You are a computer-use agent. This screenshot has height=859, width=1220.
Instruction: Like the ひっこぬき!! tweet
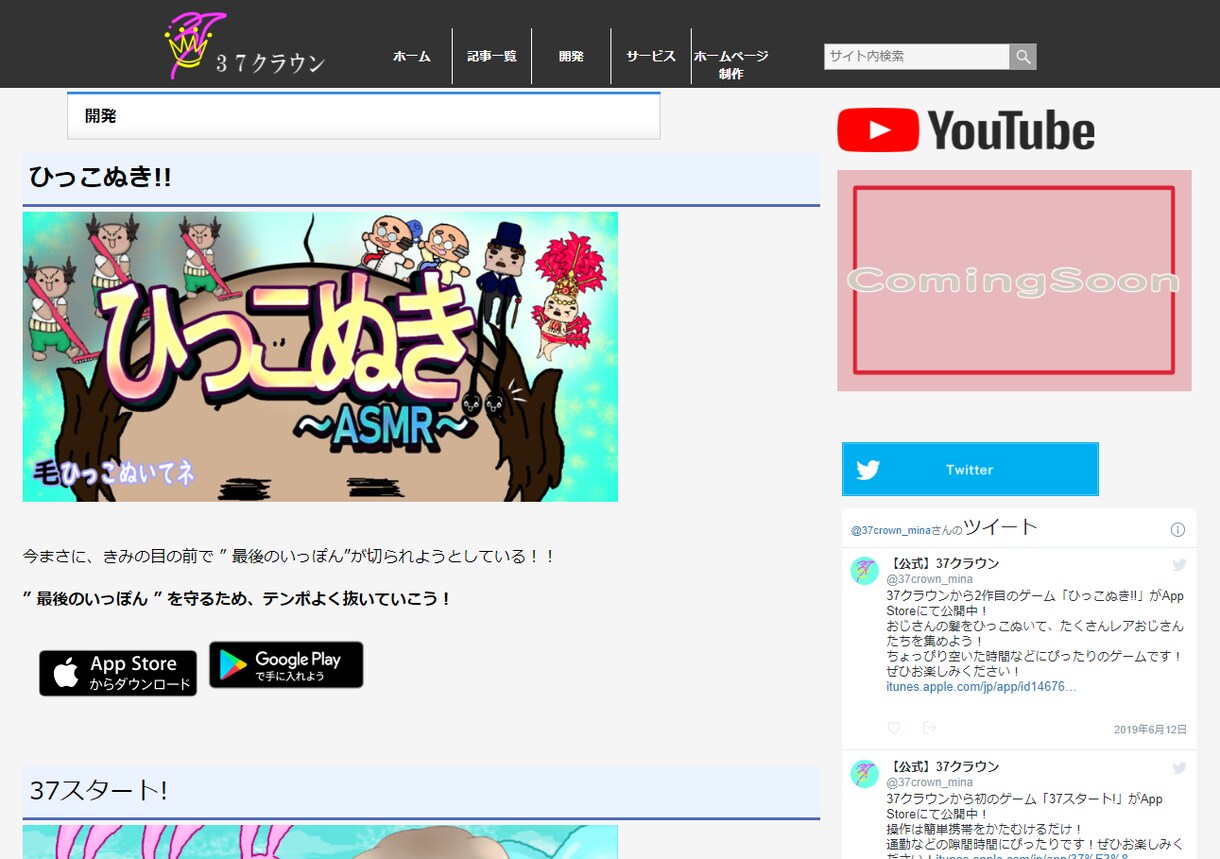coord(894,728)
